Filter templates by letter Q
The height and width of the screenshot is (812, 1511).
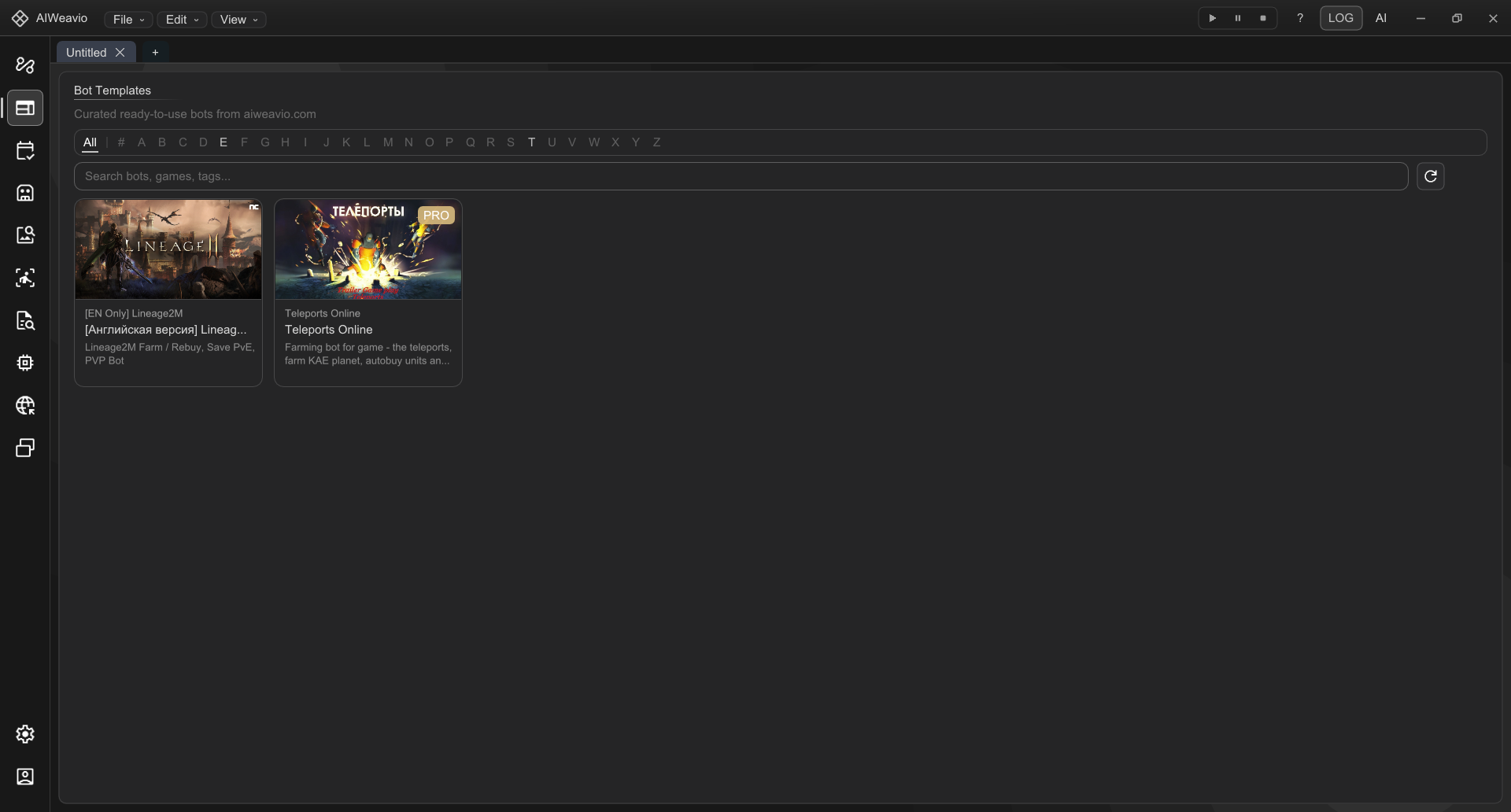pyautogui.click(x=470, y=142)
